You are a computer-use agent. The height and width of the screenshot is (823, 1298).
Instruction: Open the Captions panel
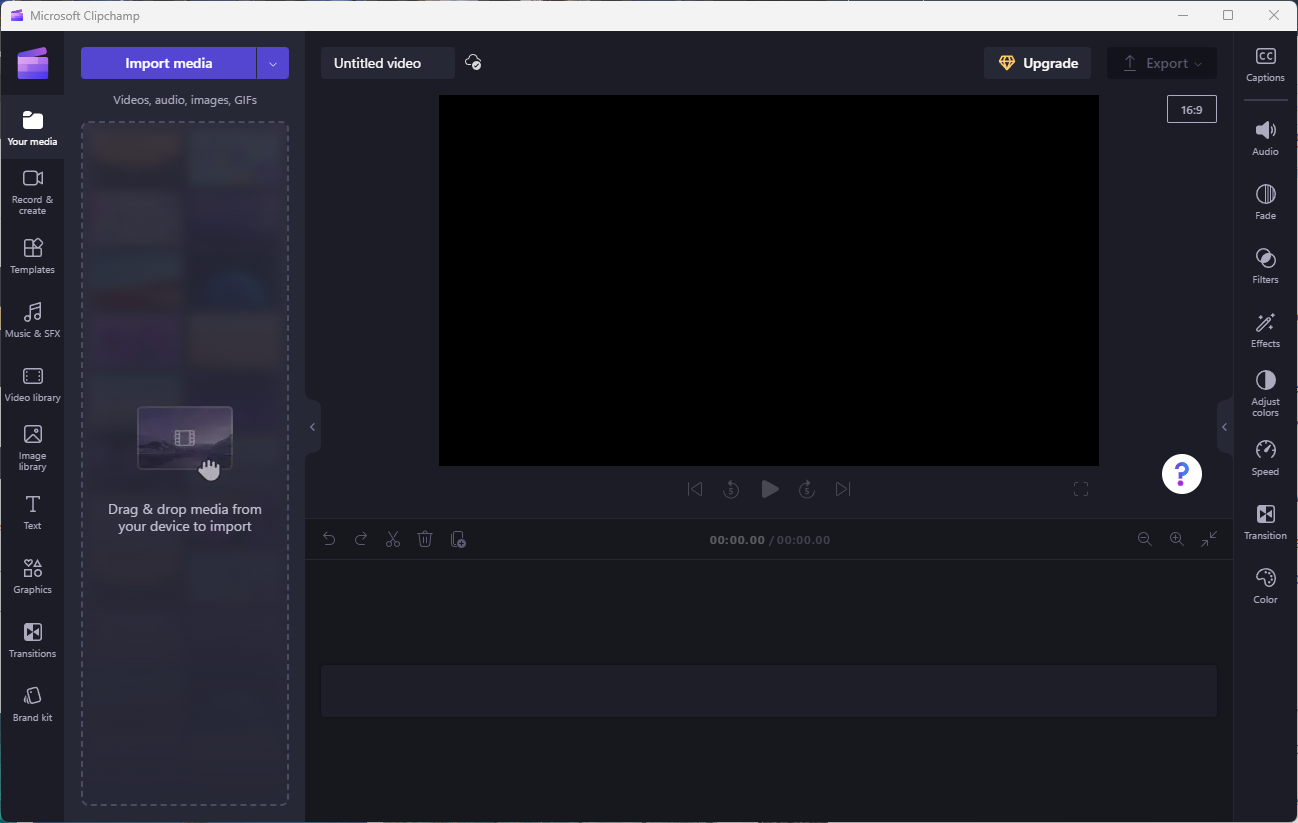[1265, 65]
